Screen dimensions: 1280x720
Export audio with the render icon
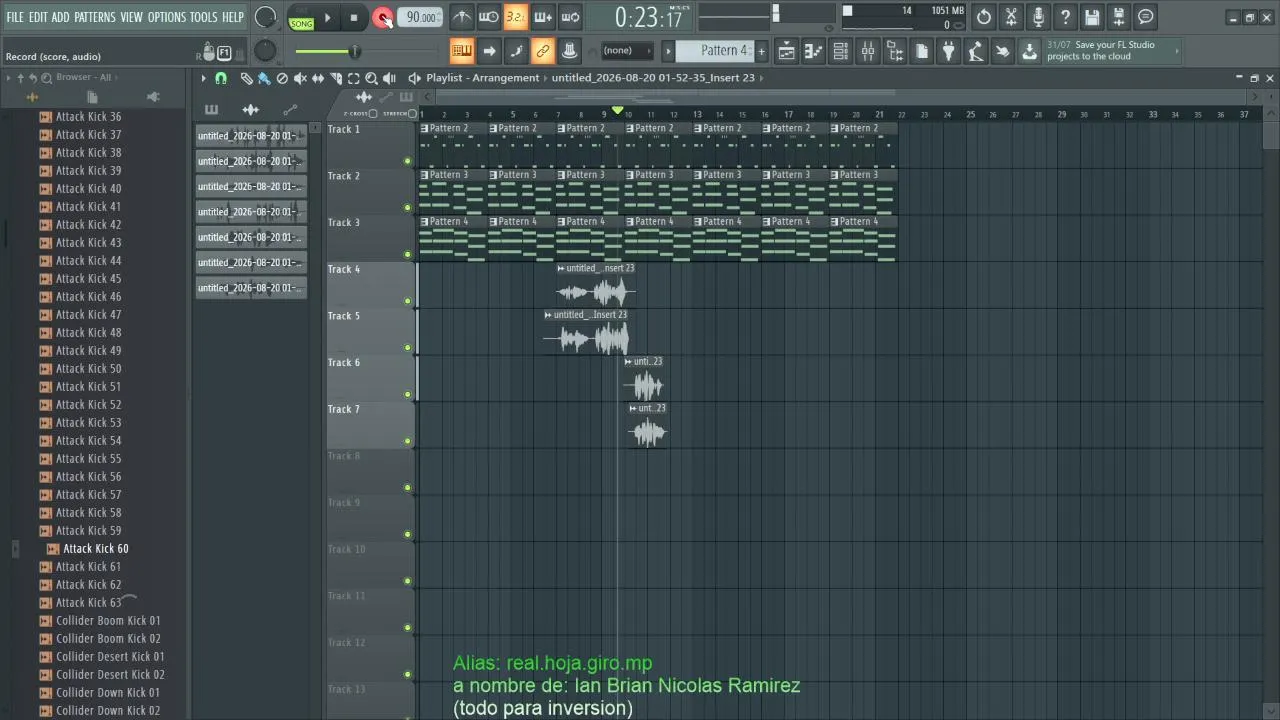click(x=1119, y=17)
